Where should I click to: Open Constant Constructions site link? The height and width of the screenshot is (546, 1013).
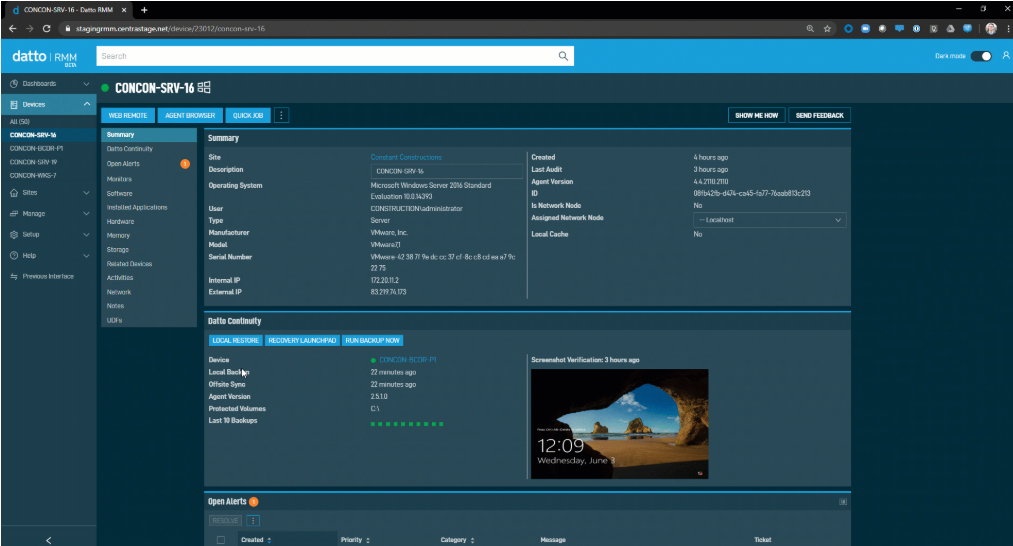pyautogui.click(x=406, y=157)
